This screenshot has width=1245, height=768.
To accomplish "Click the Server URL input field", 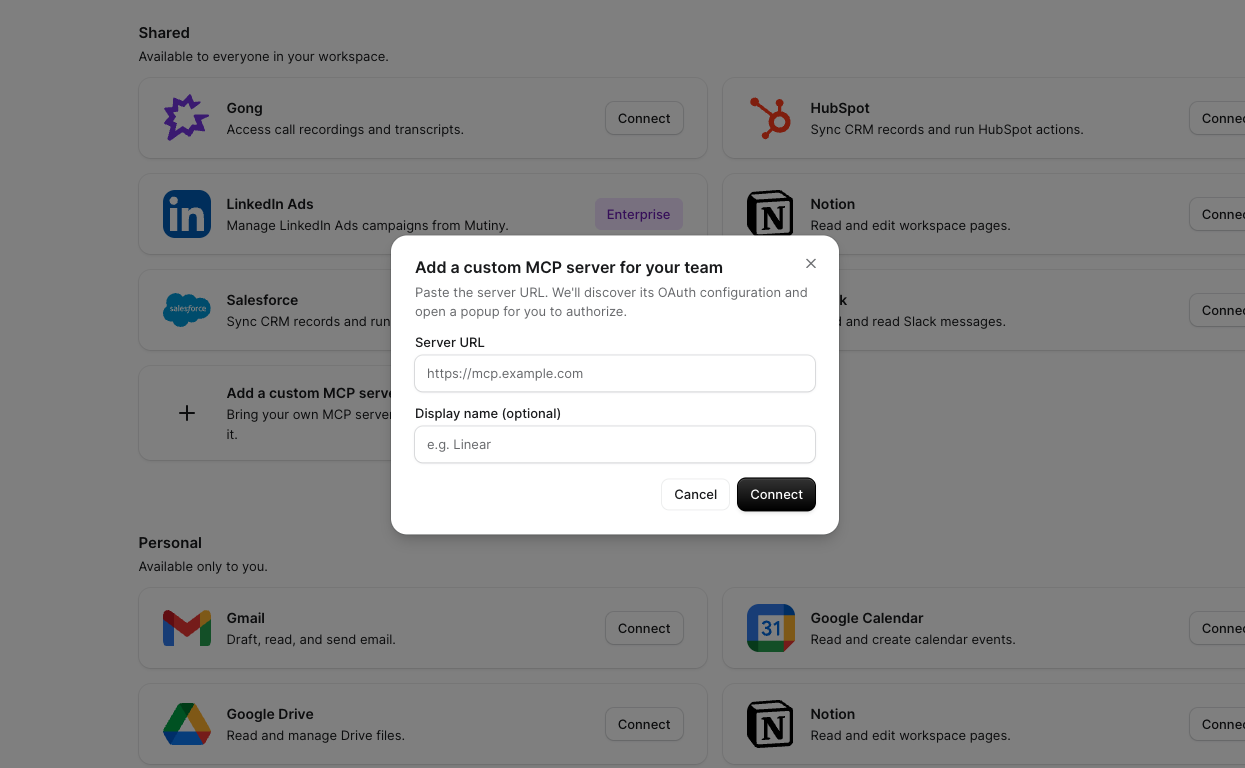I will pyautogui.click(x=615, y=374).
